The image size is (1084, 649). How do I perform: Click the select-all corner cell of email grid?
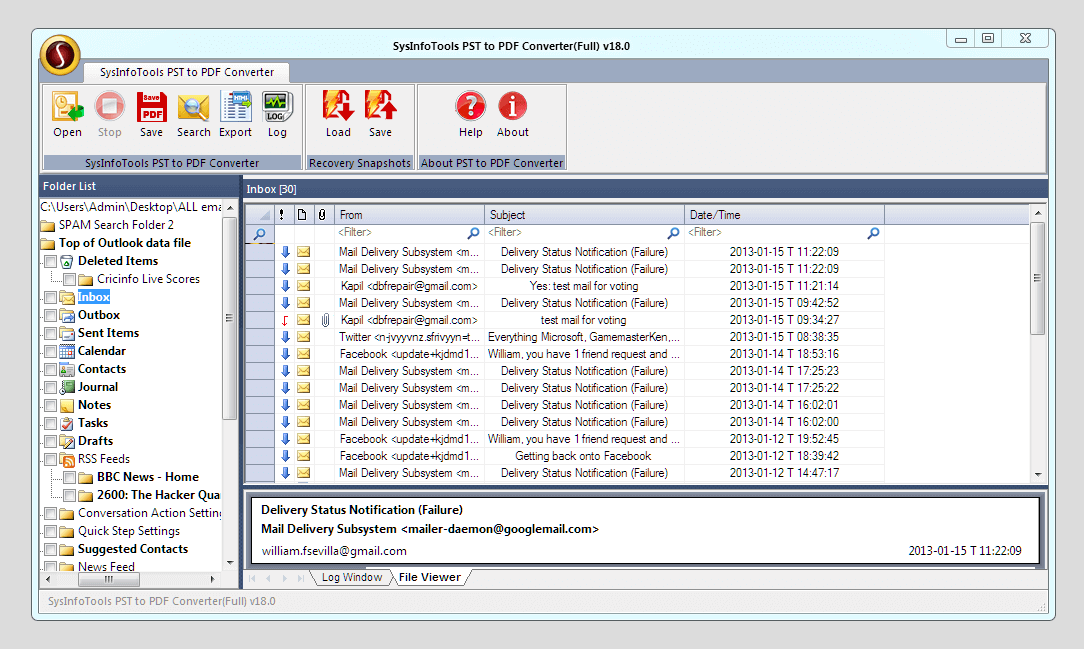(260, 215)
